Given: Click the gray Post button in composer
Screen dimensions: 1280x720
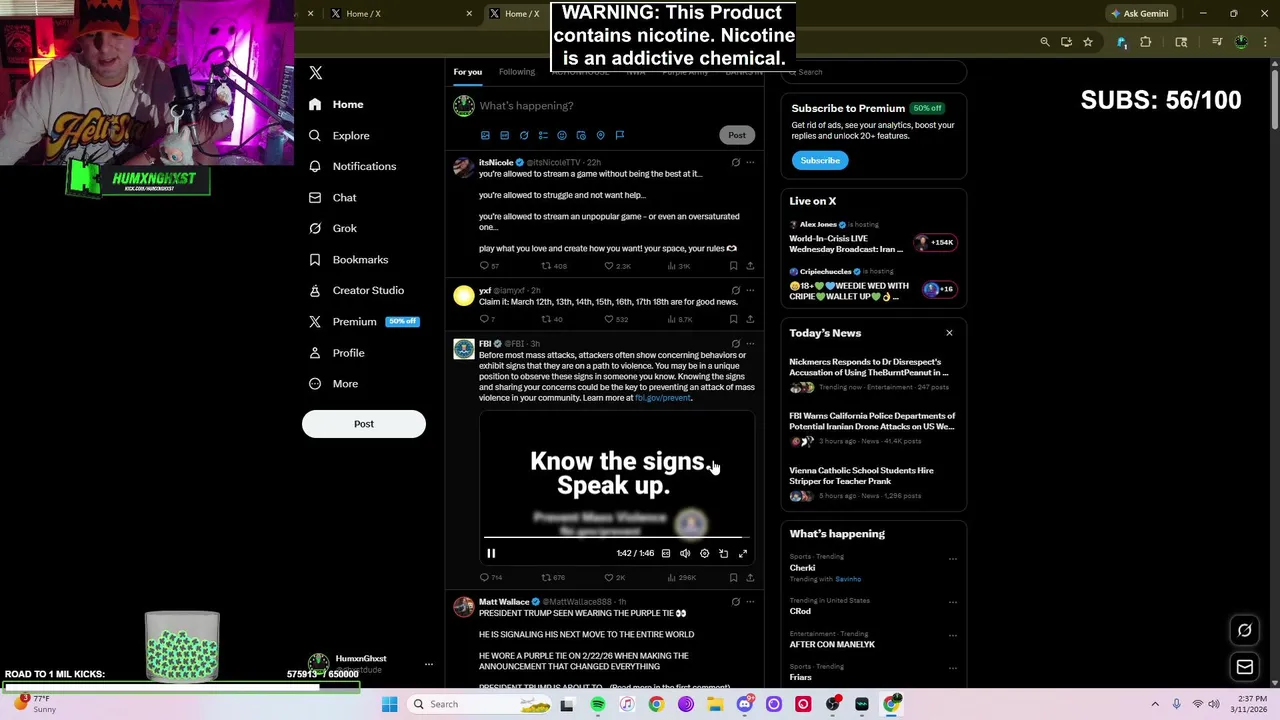Looking at the screenshot, I should pyautogui.click(x=737, y=135).
